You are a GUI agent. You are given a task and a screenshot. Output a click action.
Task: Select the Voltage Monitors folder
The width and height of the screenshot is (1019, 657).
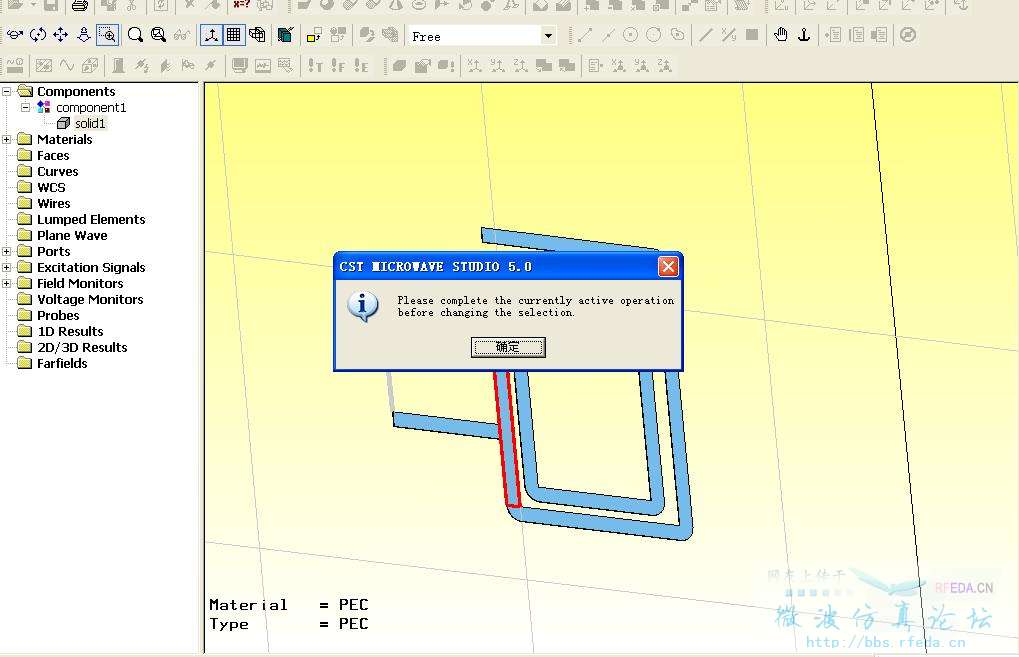point(90,300)
